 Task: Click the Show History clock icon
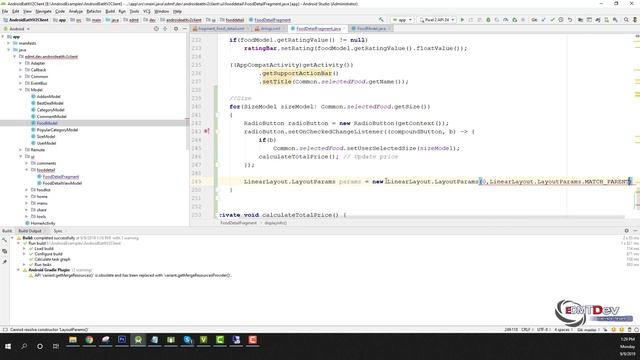(561, 20)
